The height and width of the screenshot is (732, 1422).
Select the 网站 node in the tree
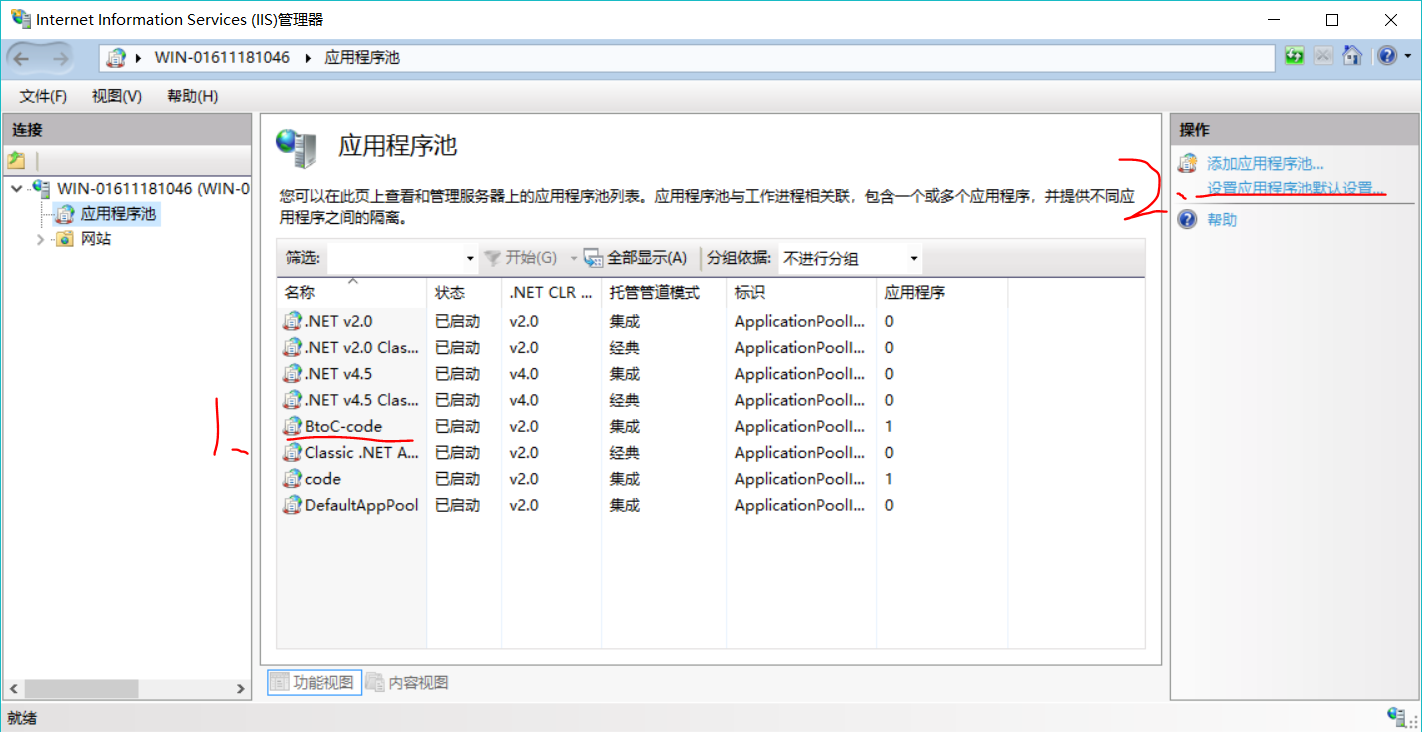[x=95, y=239]
